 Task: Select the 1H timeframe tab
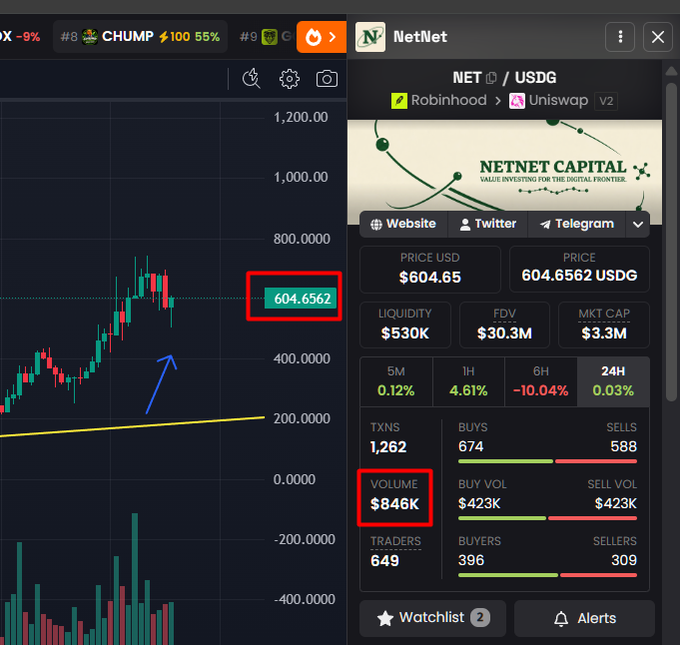(x=468, y=381)
